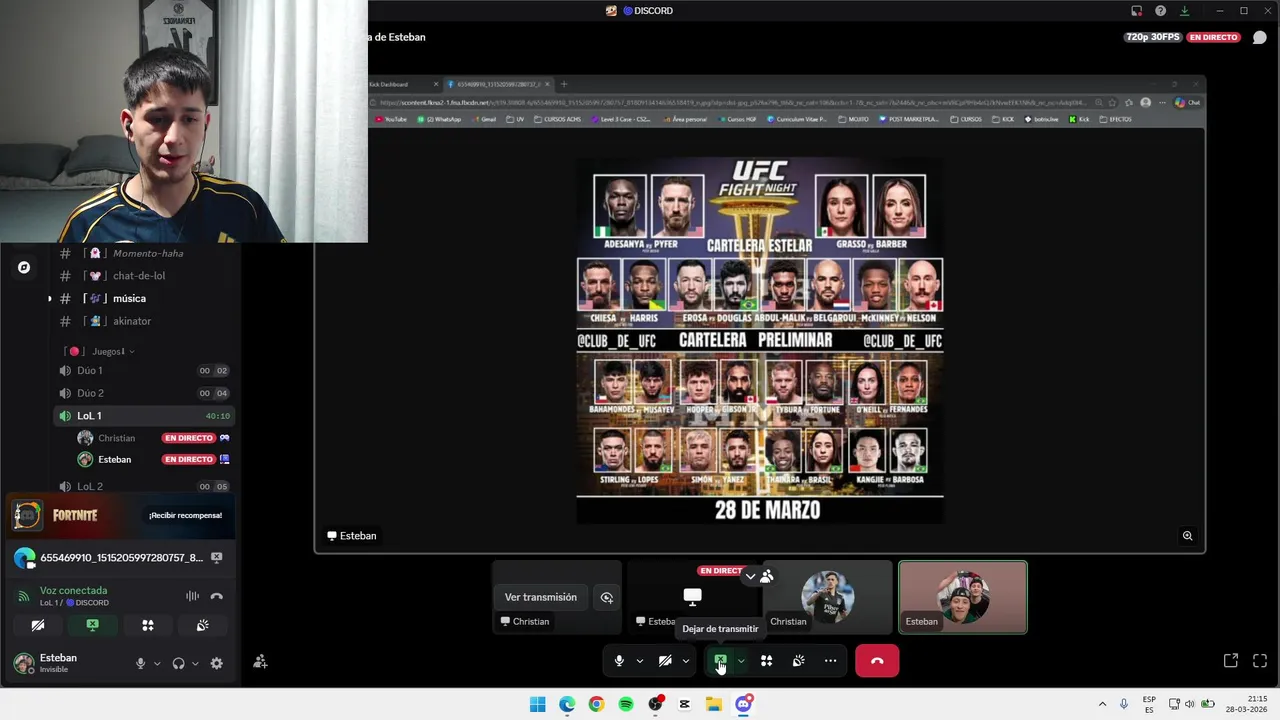Open File Explorer from the taskbar
1280x720 pixels.
714,704
